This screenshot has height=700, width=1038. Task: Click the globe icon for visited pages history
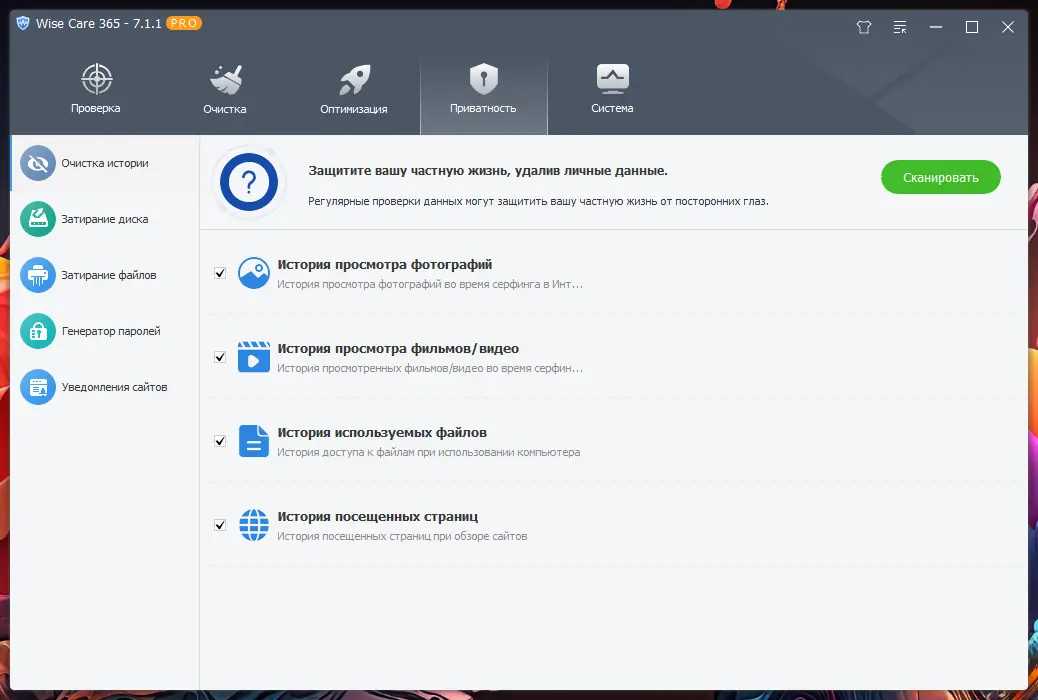point(253,524)
